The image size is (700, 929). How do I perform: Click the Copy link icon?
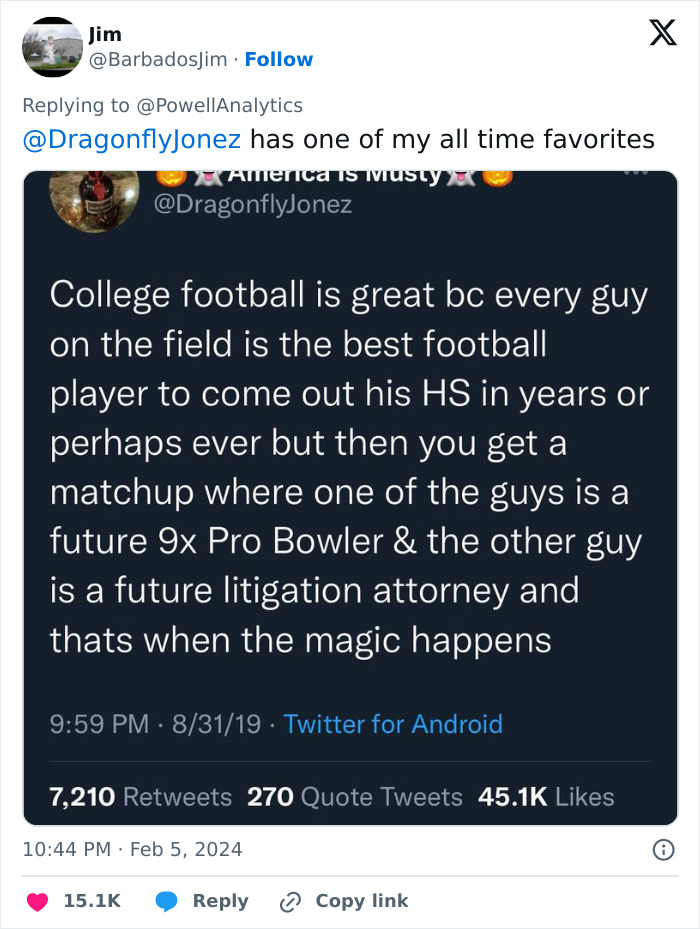pyautogui.click(x=293, y=901)
